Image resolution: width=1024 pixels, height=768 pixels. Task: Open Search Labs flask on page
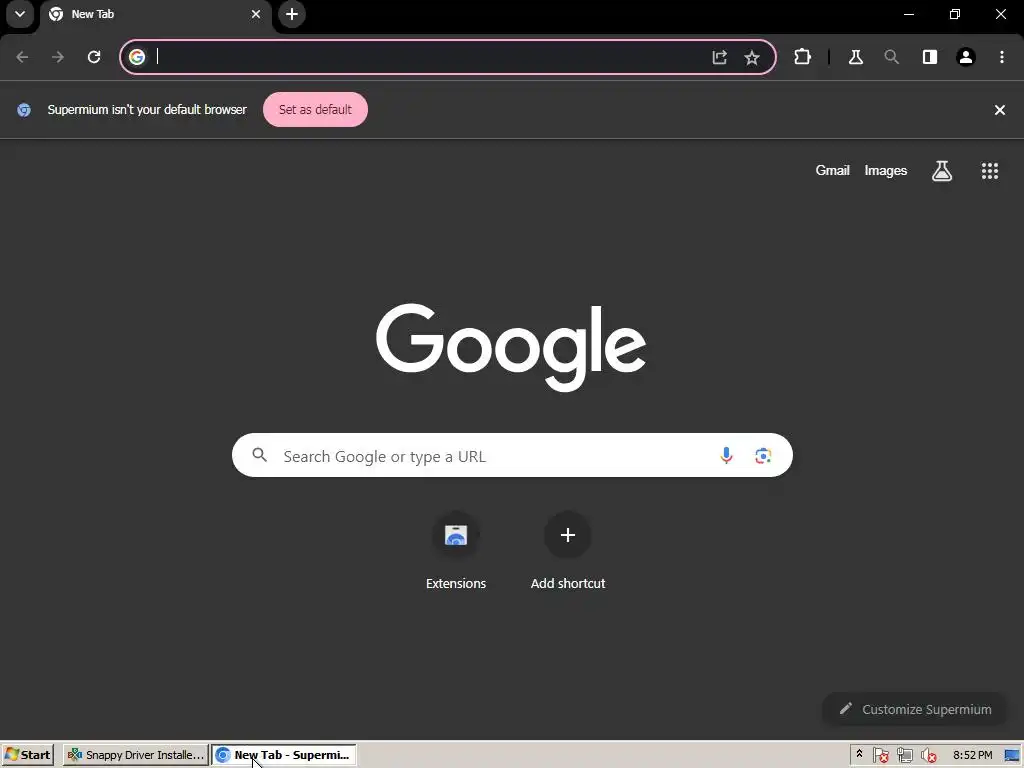pyautogui.click(x=941, y=171)
